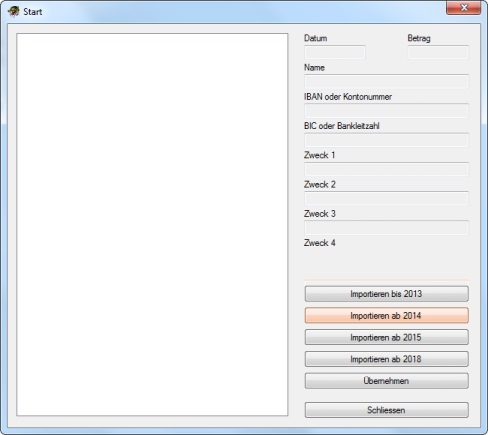
Task: Select the IBAN oder Kontonummer field
Action: pos(386,111)
